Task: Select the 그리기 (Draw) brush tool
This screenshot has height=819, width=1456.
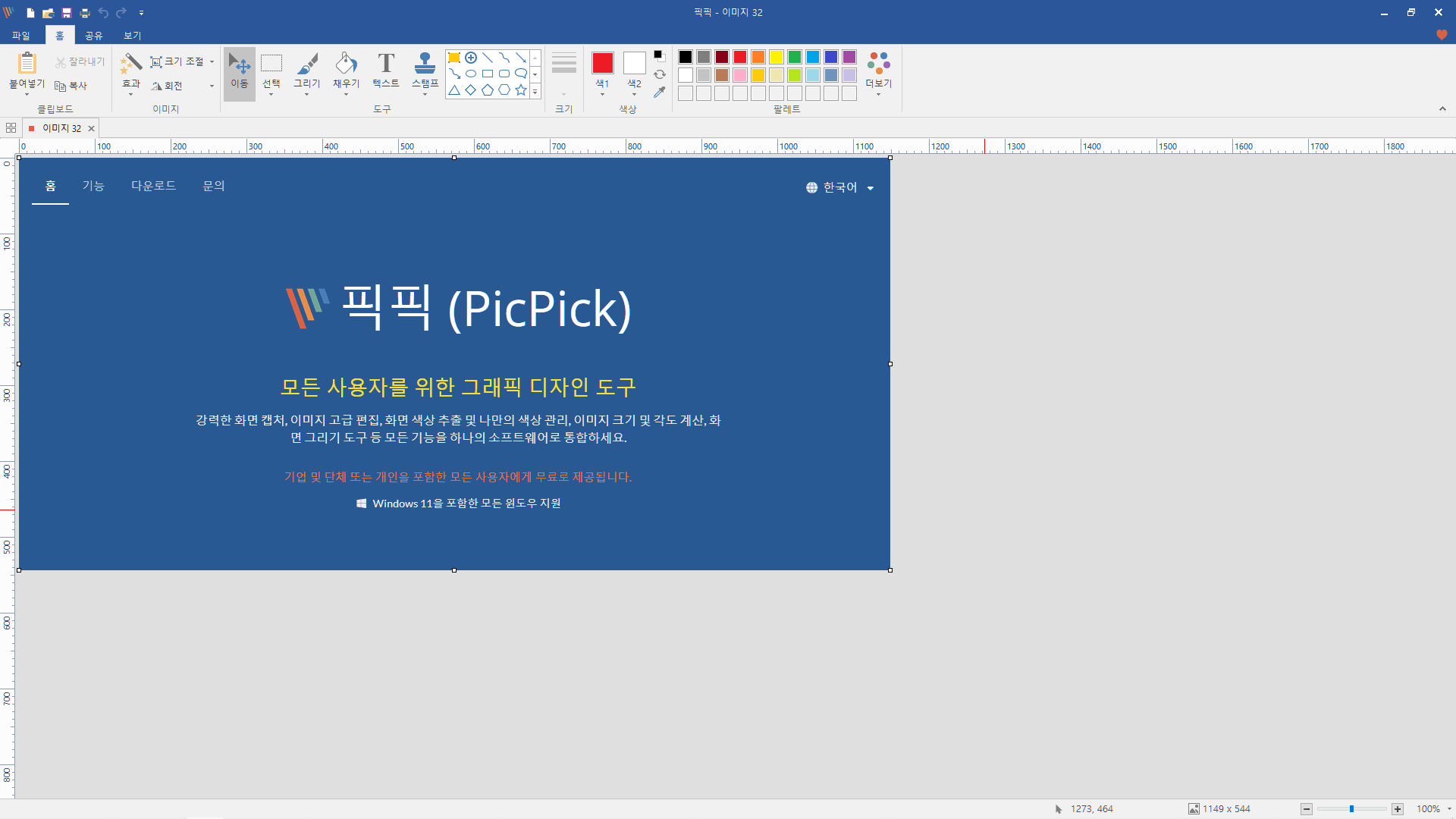Action: tap(306, 67)
